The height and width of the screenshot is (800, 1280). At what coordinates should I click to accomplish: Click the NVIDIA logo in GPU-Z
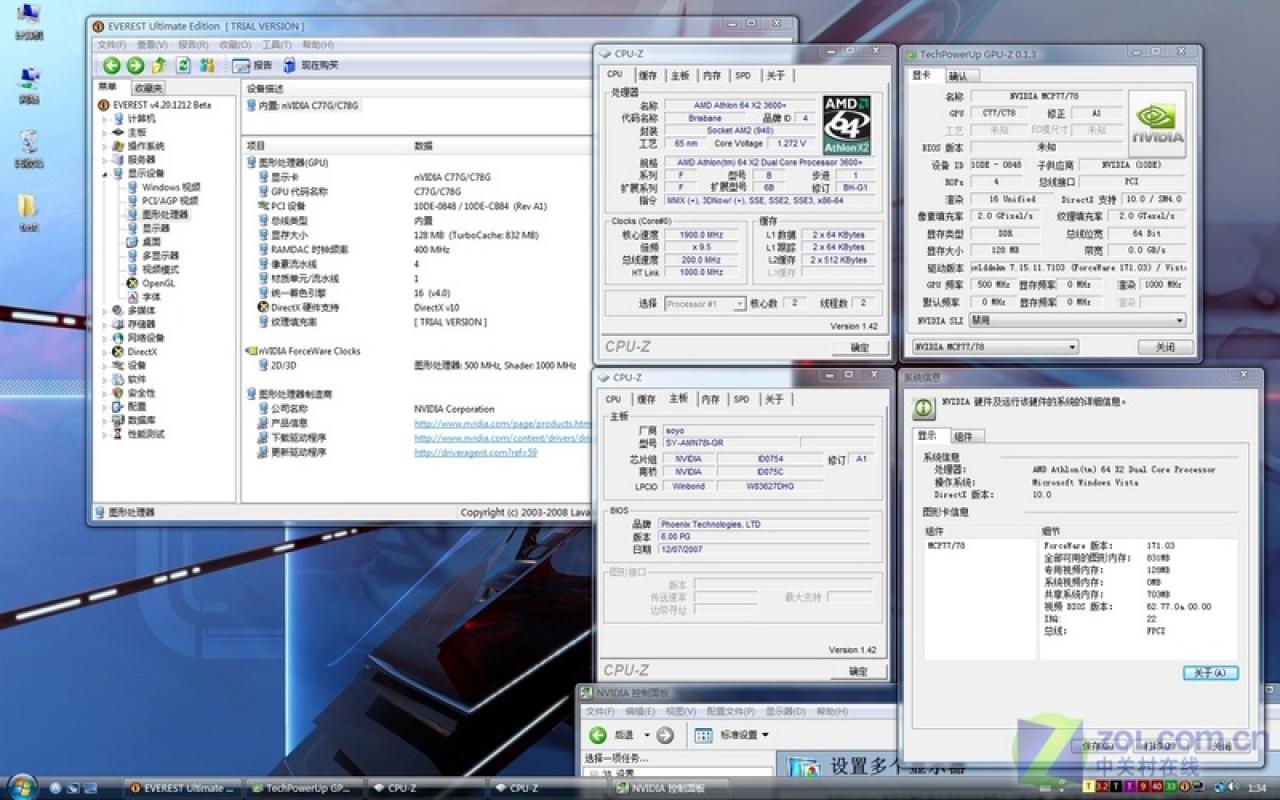pyautogui.click(x=1157, y=124)
